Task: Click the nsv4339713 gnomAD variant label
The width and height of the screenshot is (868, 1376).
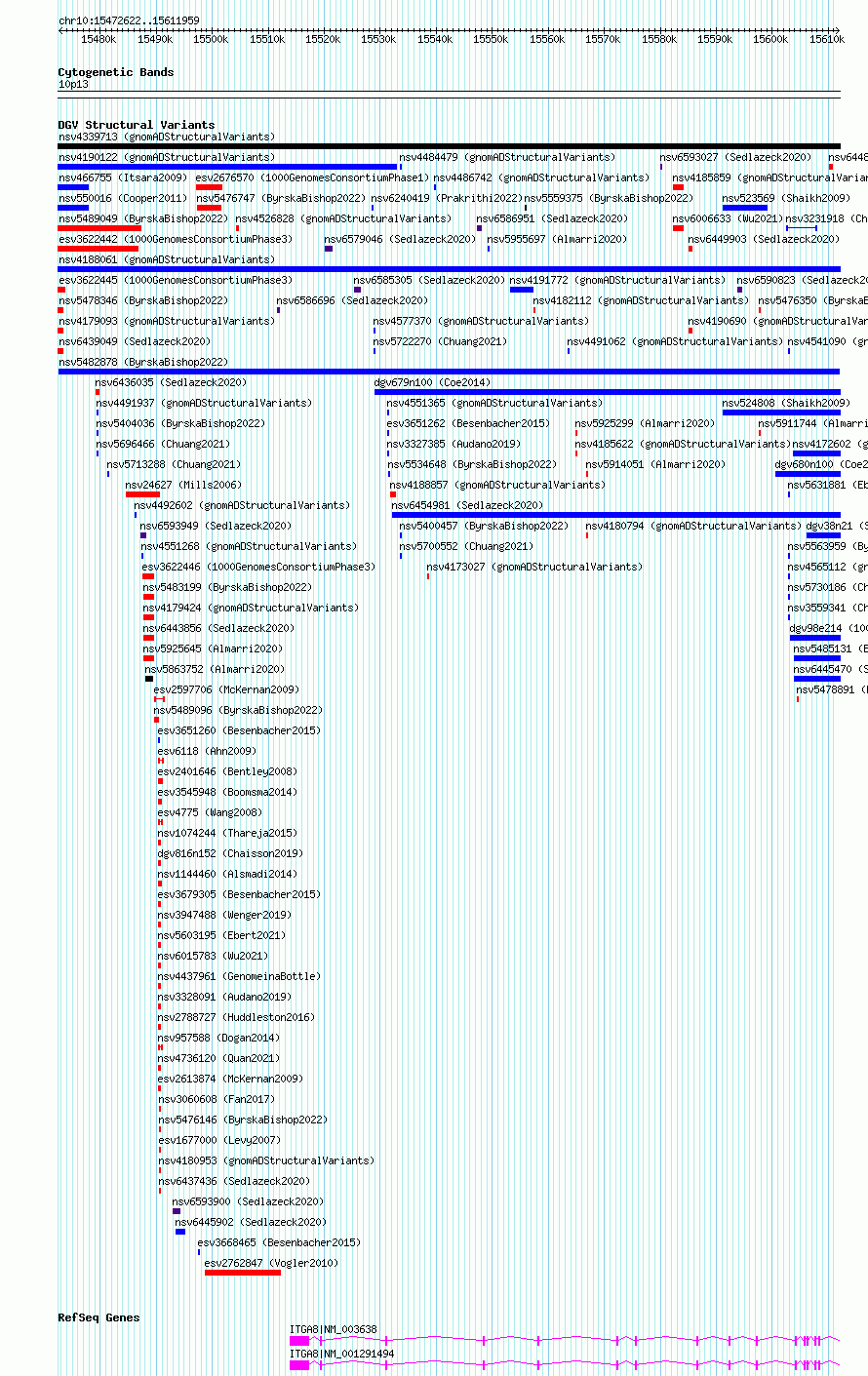Action: 167,137
